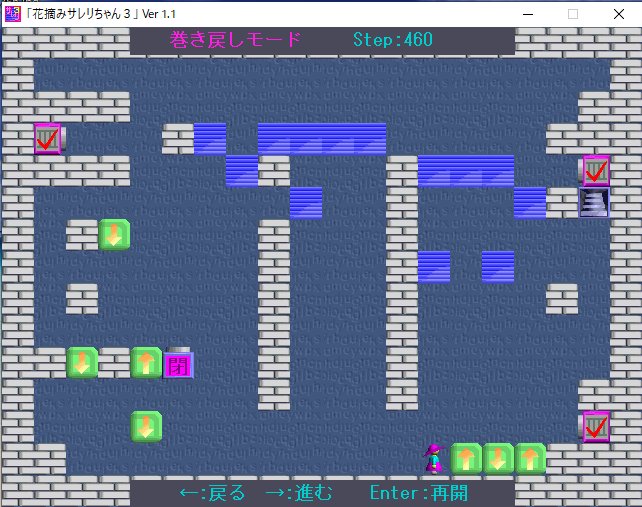The height and width of the screenshot is (507, 642).
Task: Click the lowest down arrow block on the left
Action: (146, 426)
